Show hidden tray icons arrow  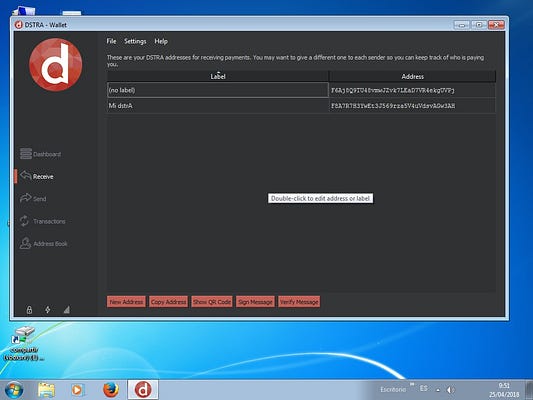click(438, 390)
